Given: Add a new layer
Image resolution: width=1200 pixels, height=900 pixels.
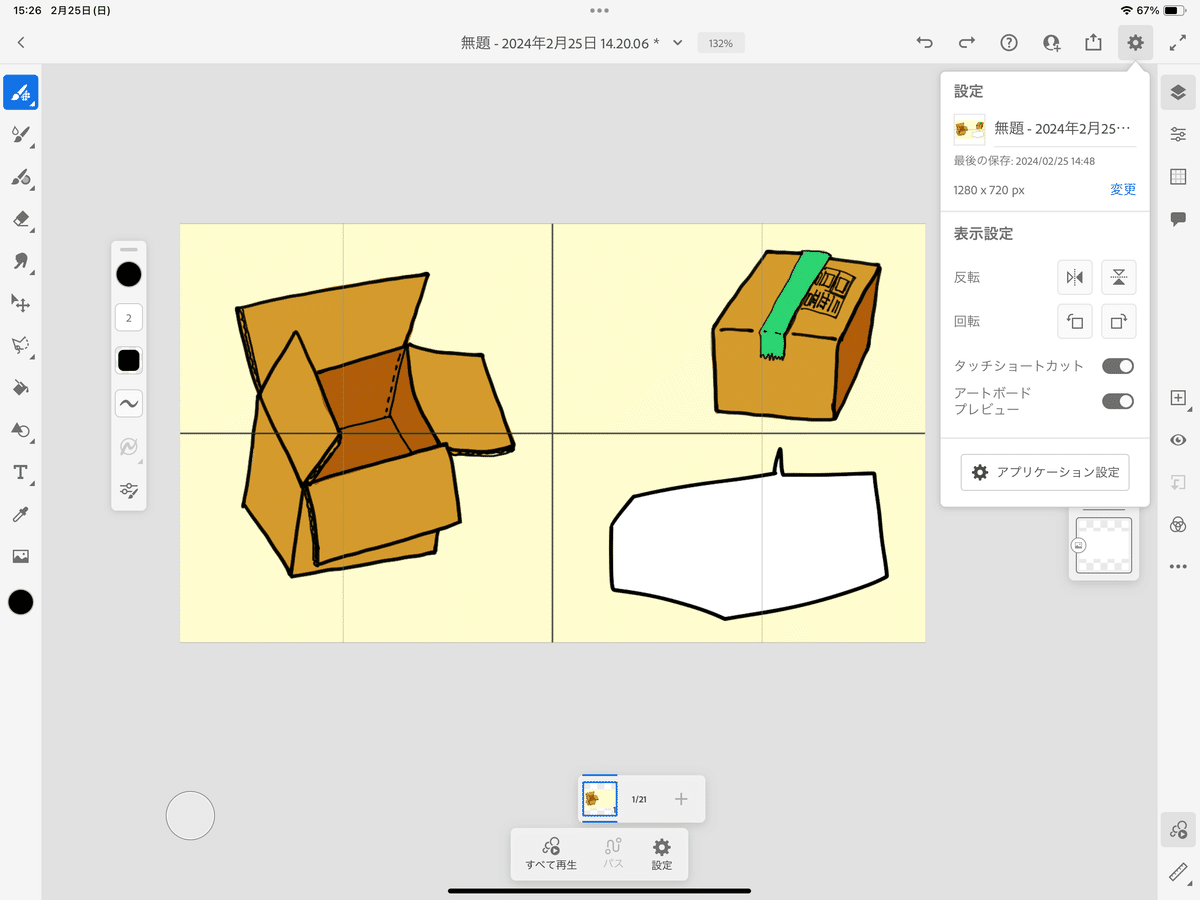Looking at the screenshot, I should [1178, 397].
